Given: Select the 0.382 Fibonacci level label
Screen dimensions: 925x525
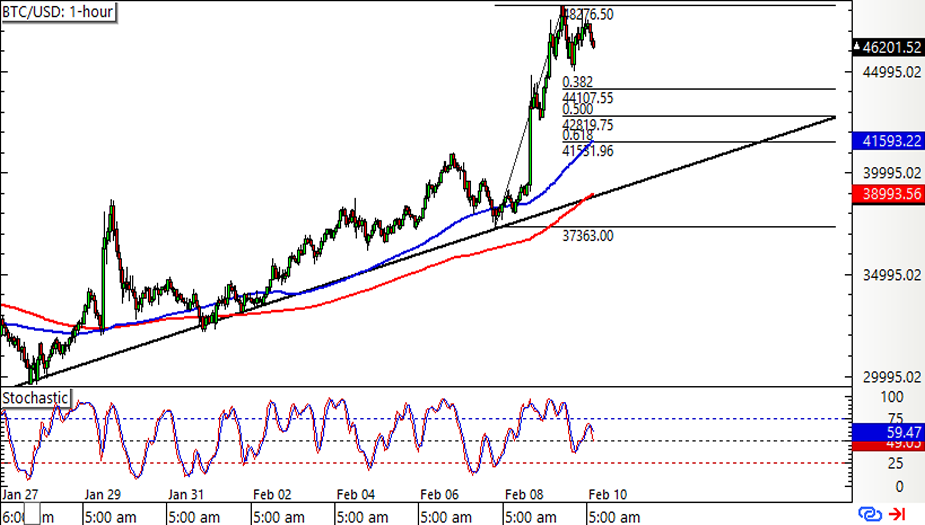Looking at the screenshot, I should click(x=578, y=83).
